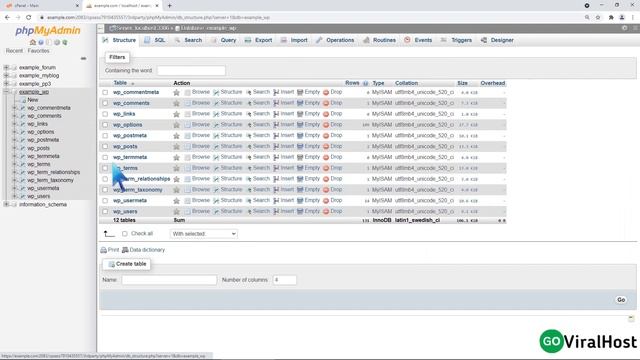Screen dimensions: 640x360
Task: Select the wp_posts checkbox
Action: coord(105,147)
